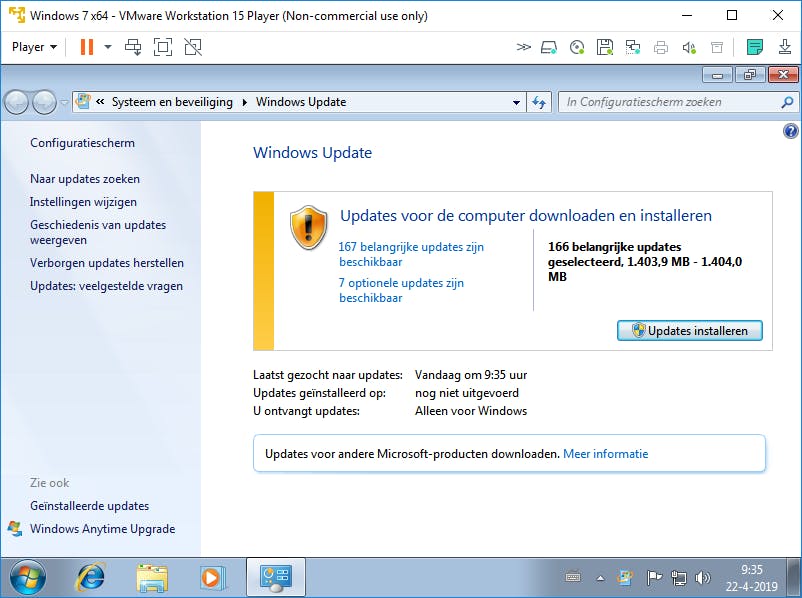Click Updates installeren button

[x=689, y=330]
